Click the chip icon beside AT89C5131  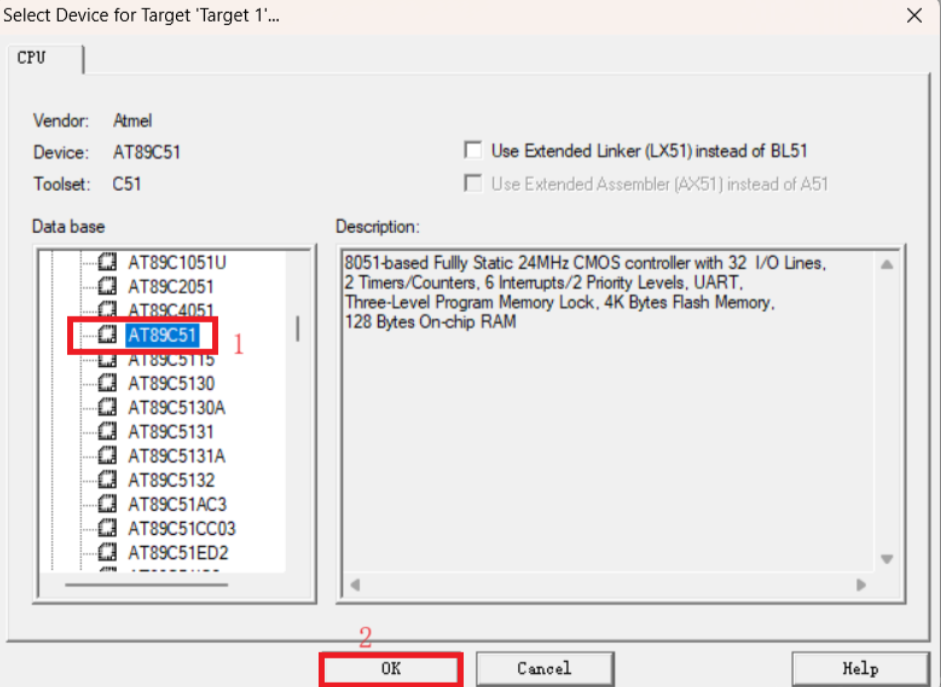(107, 431)
